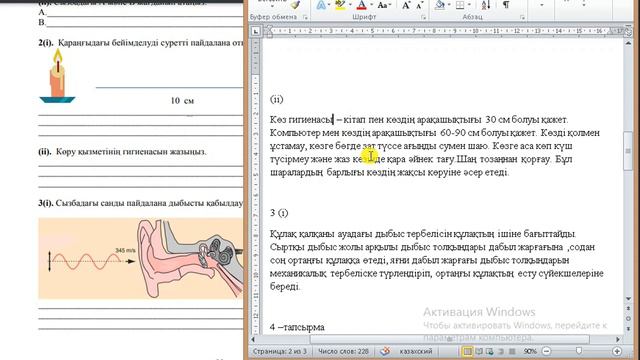Viewport: 640px width, 360px height.
Task: Click the spelling check icon in the status bar
Action: (384, 351)
